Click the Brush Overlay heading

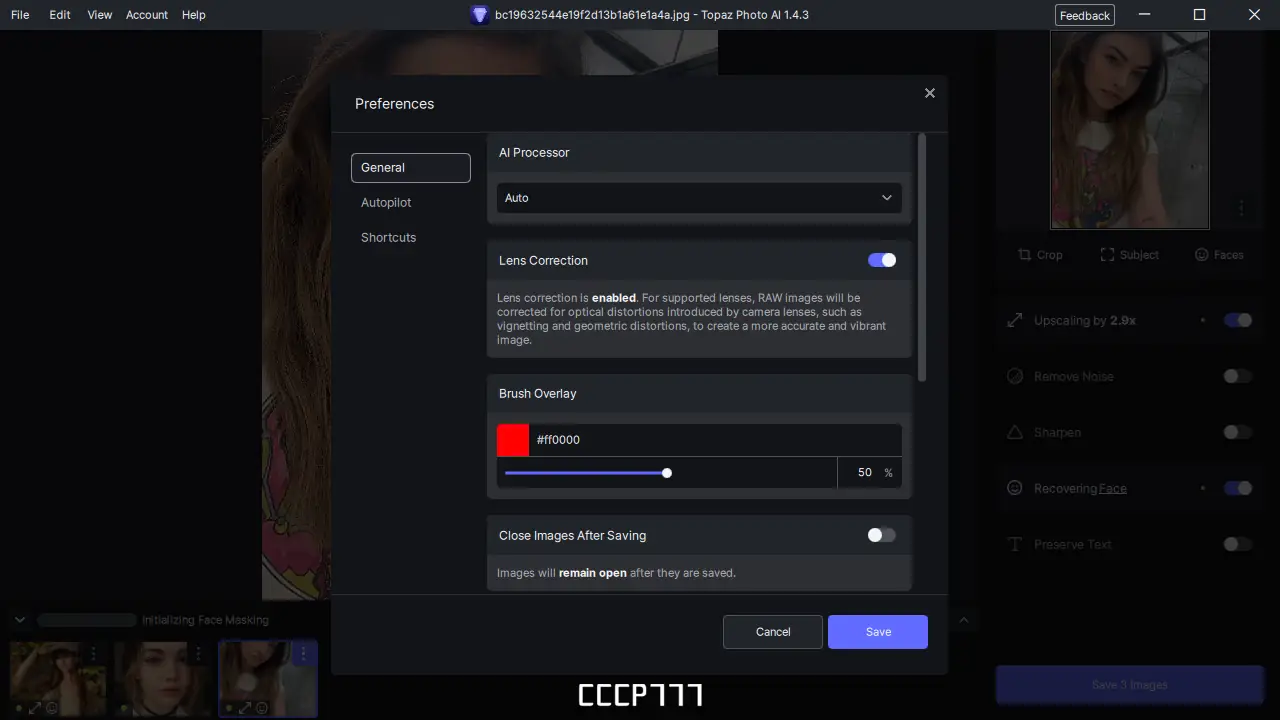538,394
